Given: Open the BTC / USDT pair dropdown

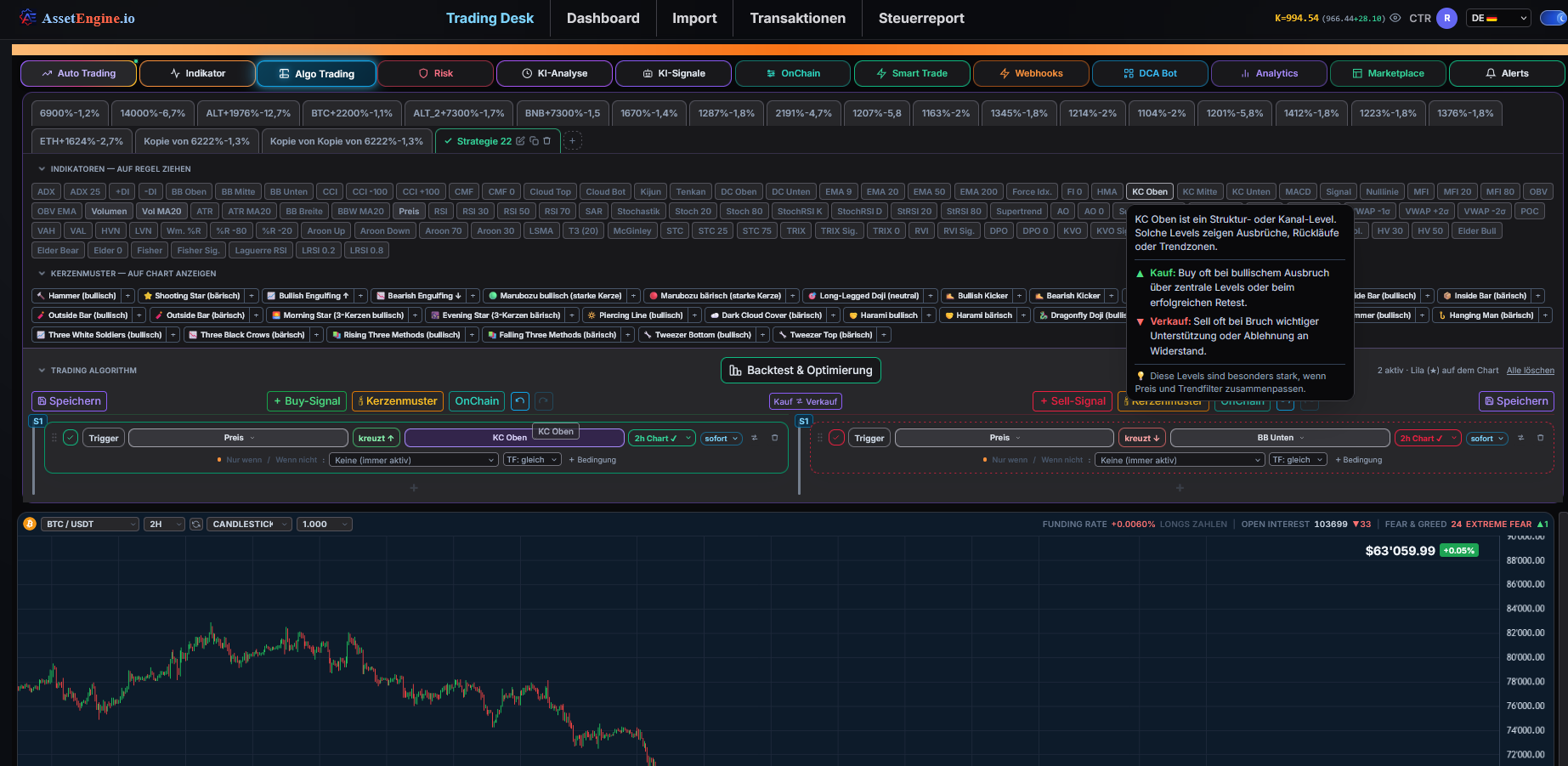Looking at the screenshot, I should (x=90, y=525).
